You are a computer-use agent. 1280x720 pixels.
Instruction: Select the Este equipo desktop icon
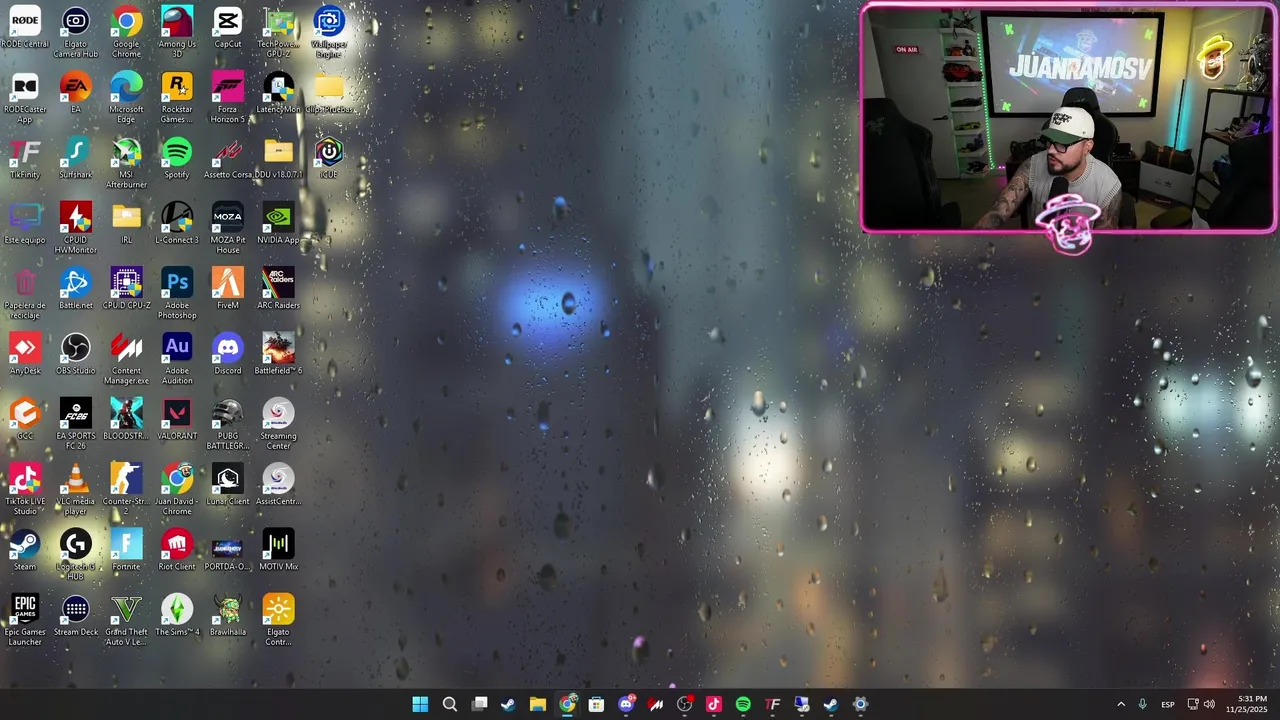click(25, 224)
